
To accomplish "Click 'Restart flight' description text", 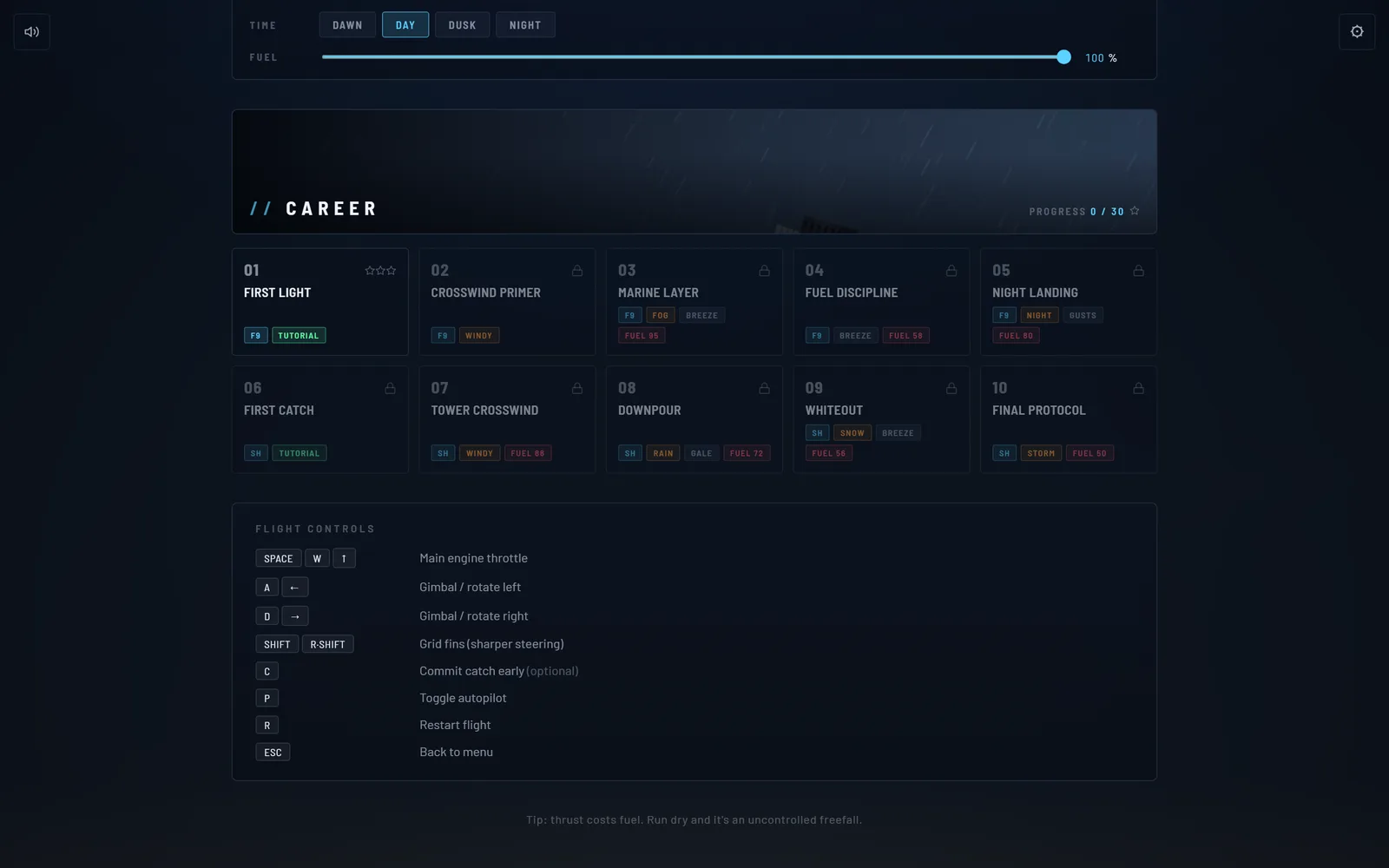I will coord(455,725).
